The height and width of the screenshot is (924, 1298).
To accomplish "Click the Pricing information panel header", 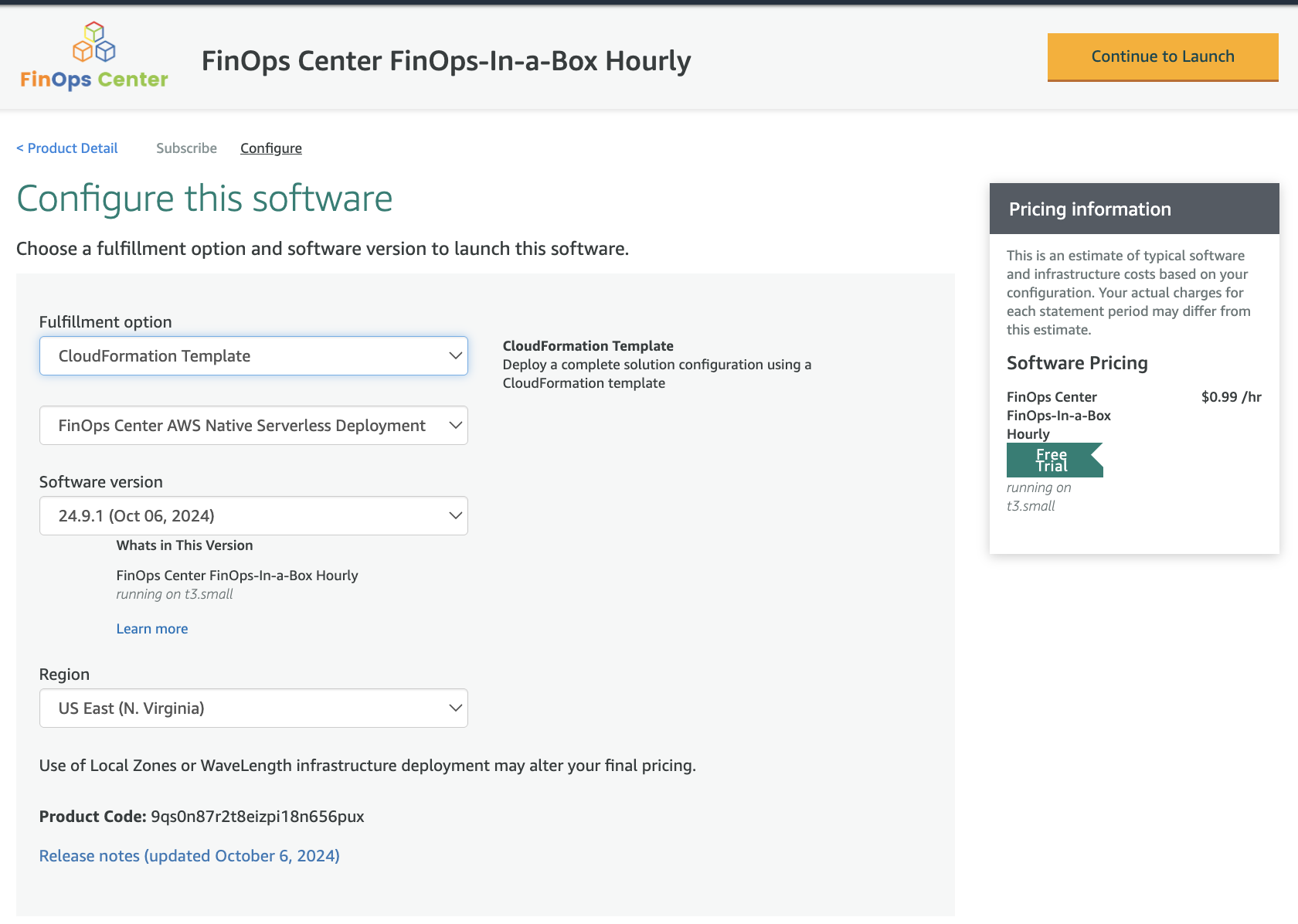I will pyautogui.click(x=1133, y=209).
